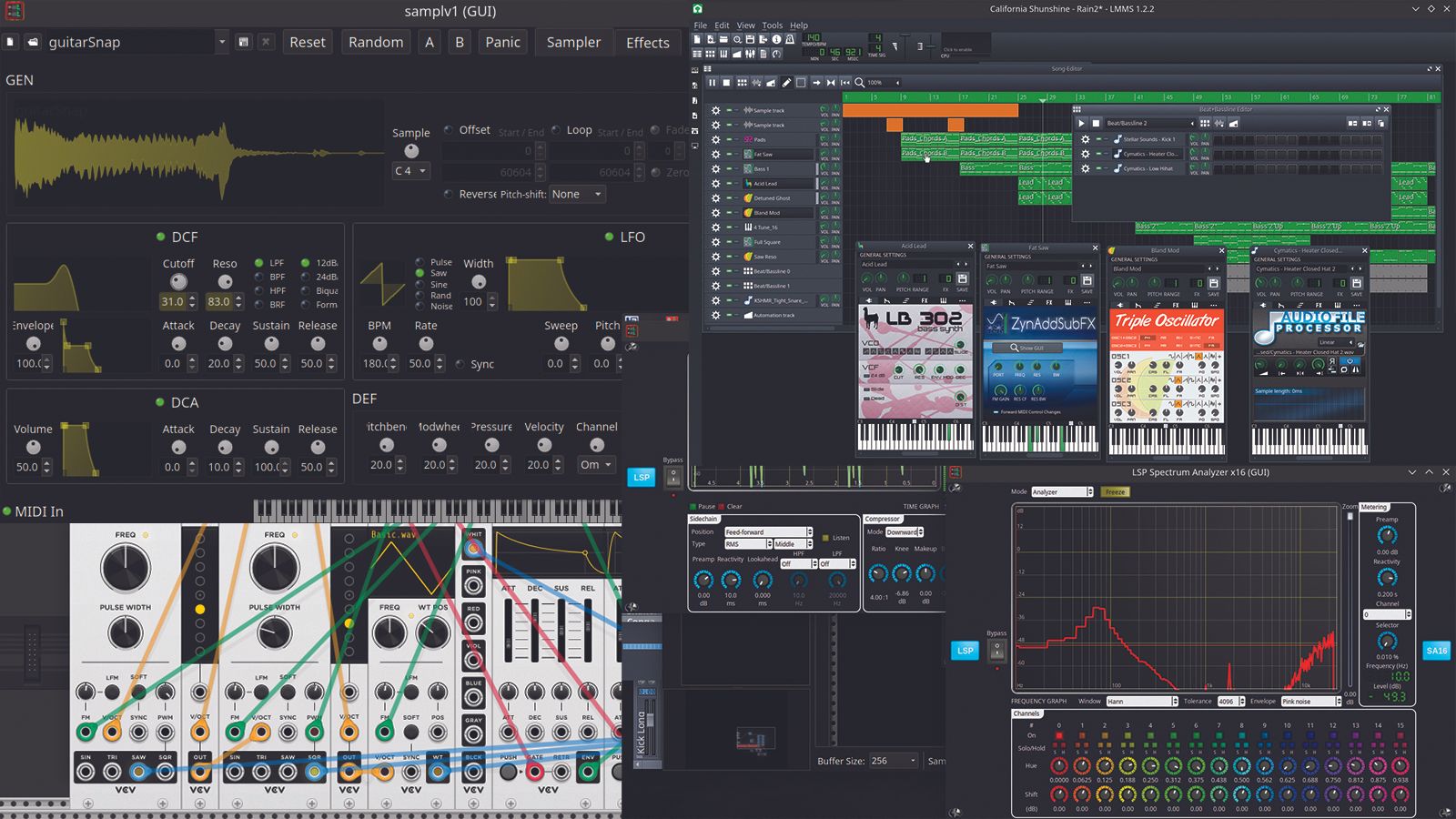Stop song playback in the Song-Editor
1456x819 pixels.
pyautogui.click(x=726, y=83)
